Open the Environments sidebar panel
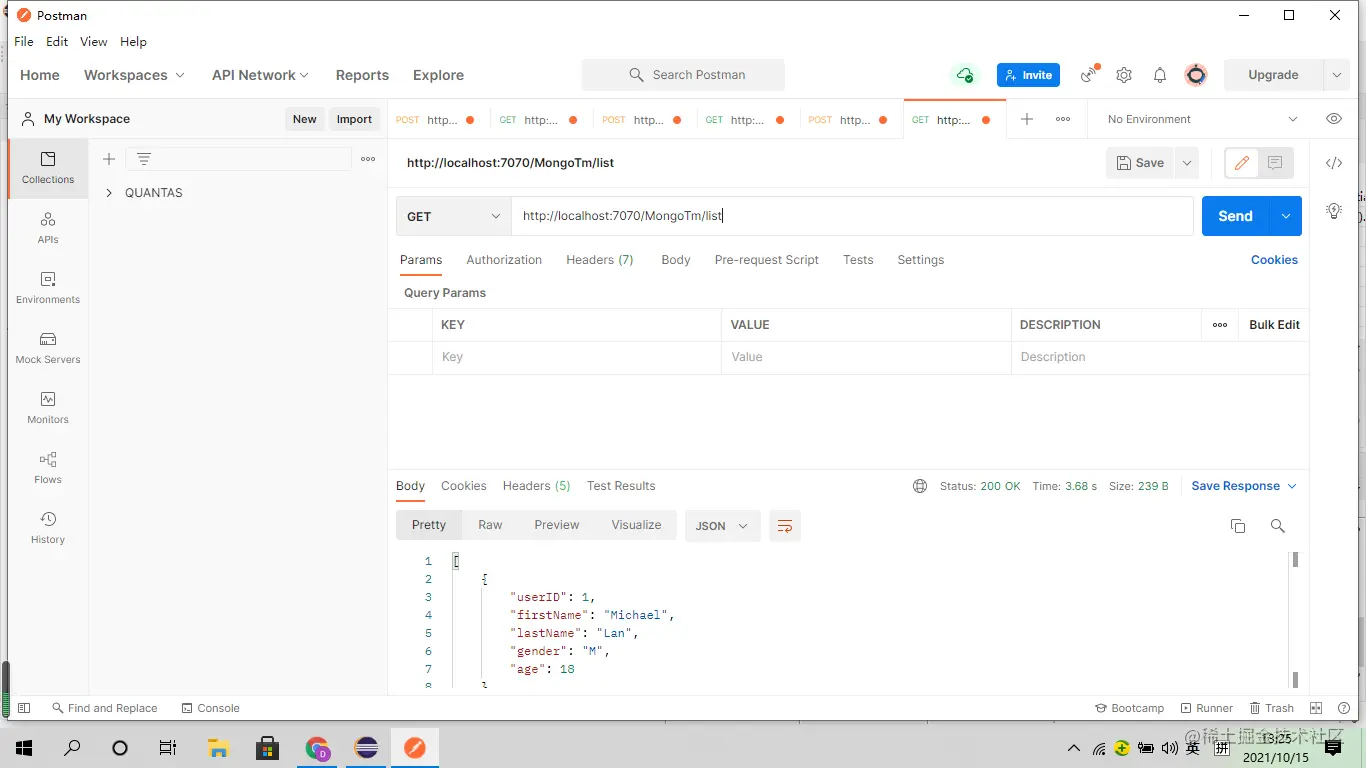 [x=48, y=288]
